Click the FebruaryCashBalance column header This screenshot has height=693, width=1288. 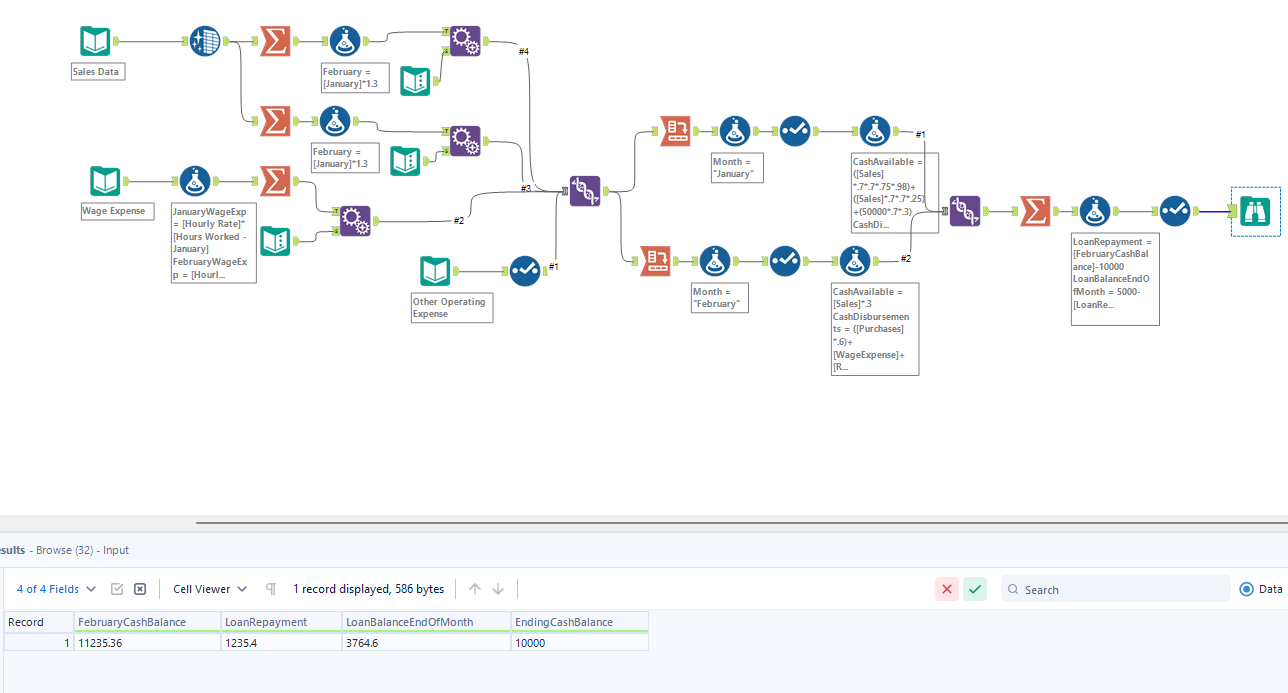132,622
